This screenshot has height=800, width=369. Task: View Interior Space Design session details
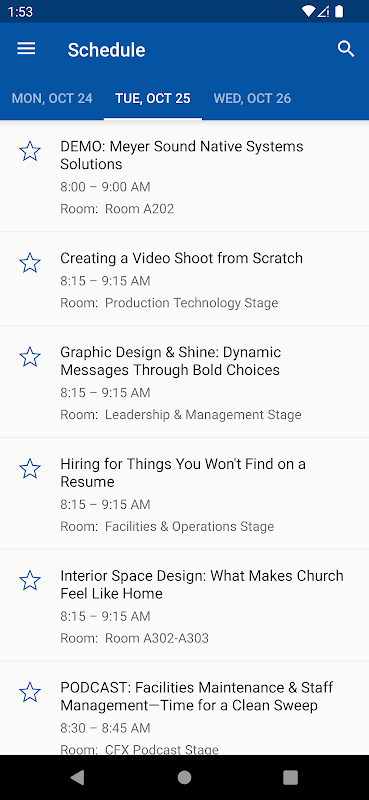184,605
